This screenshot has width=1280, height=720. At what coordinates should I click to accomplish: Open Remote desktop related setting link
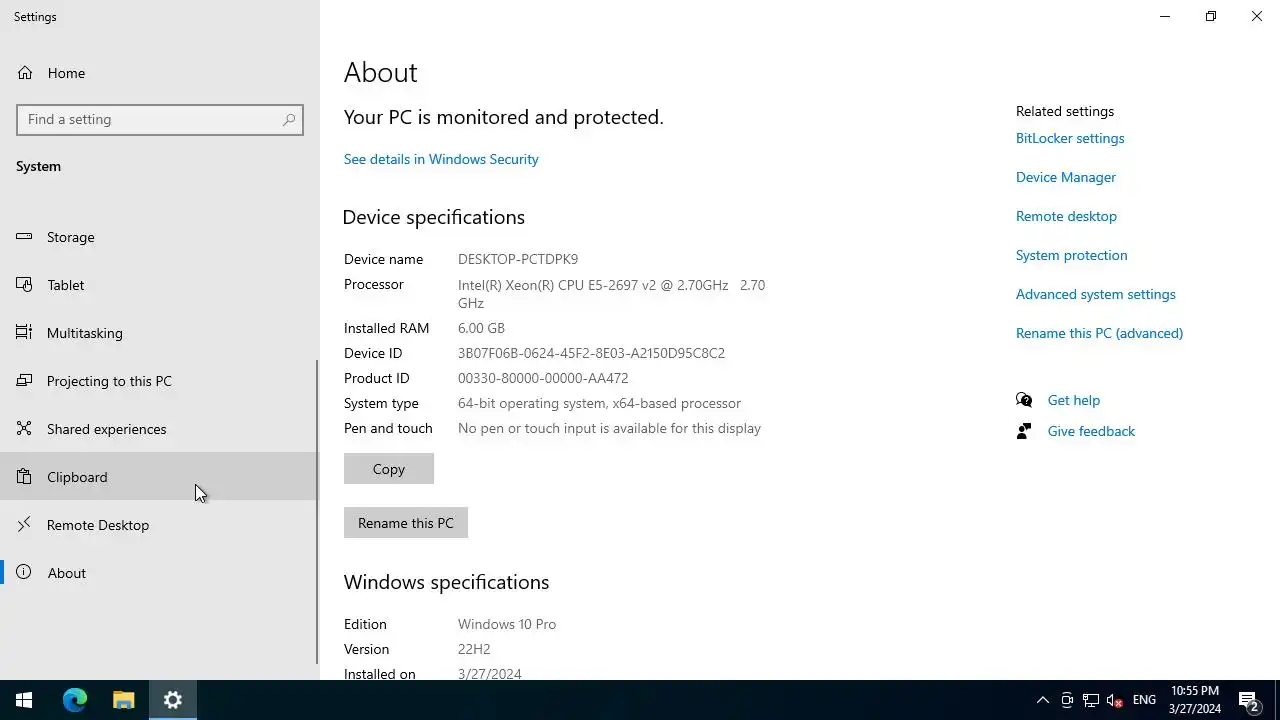1066,216
